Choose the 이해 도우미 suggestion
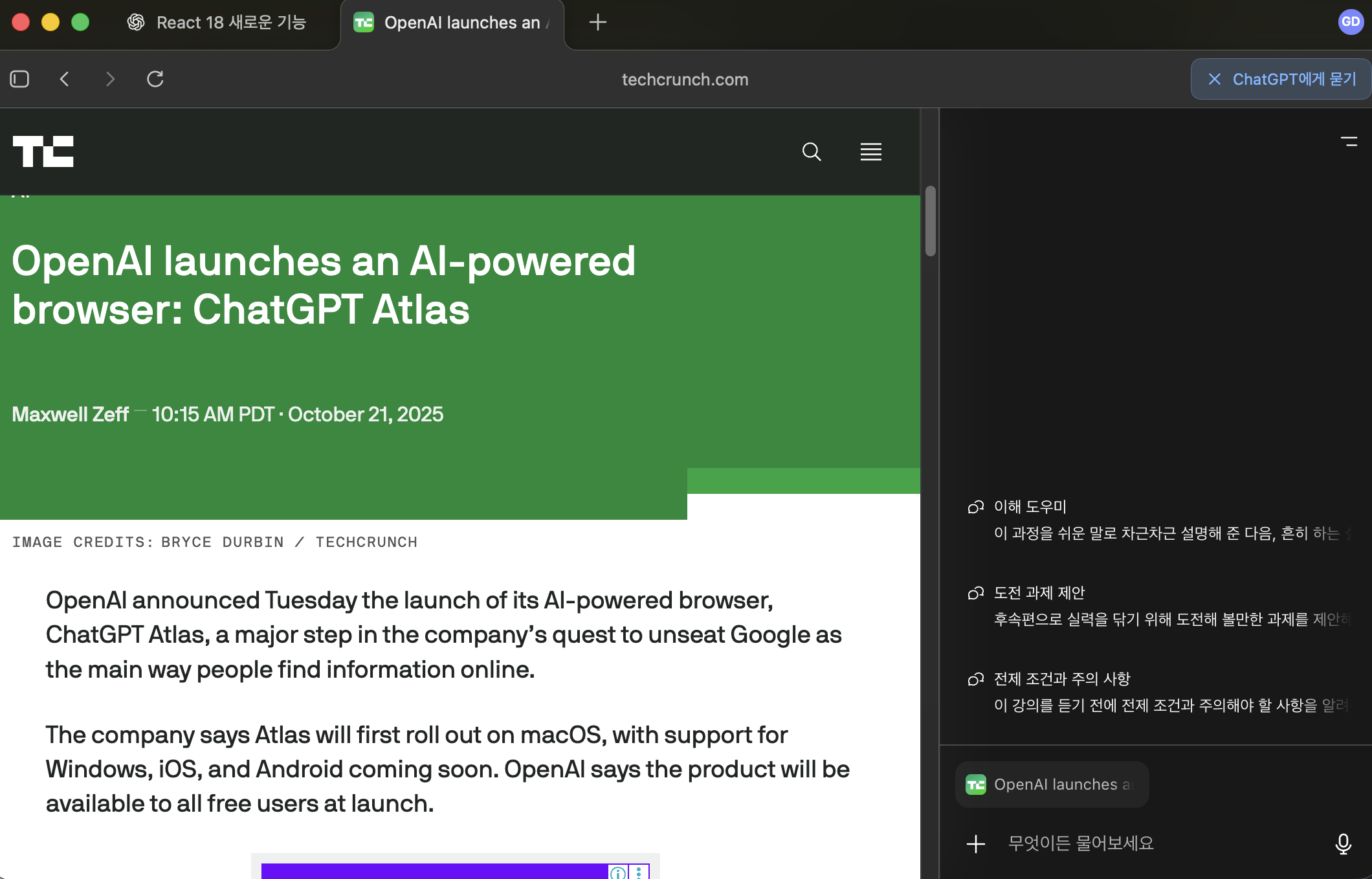 point(1158,520)
